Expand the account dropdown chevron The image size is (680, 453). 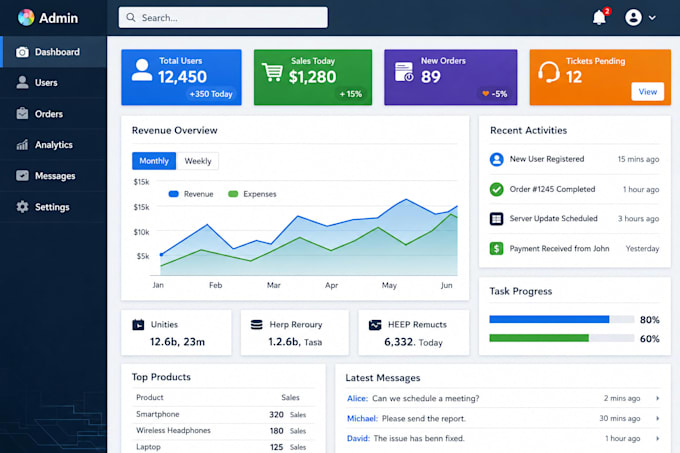point(652,18)
